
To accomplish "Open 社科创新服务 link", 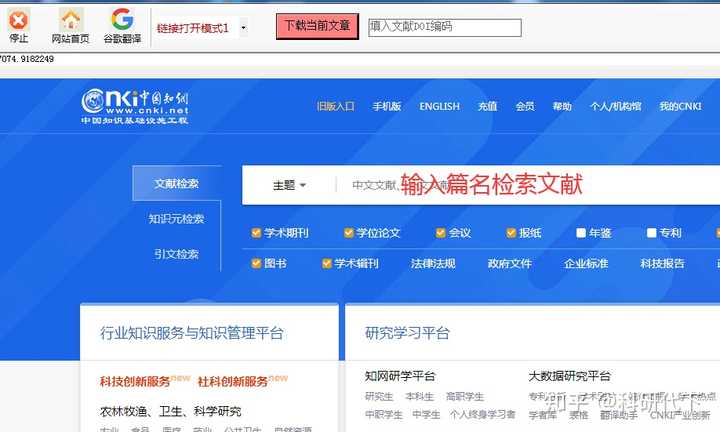I will coord(233,382).
